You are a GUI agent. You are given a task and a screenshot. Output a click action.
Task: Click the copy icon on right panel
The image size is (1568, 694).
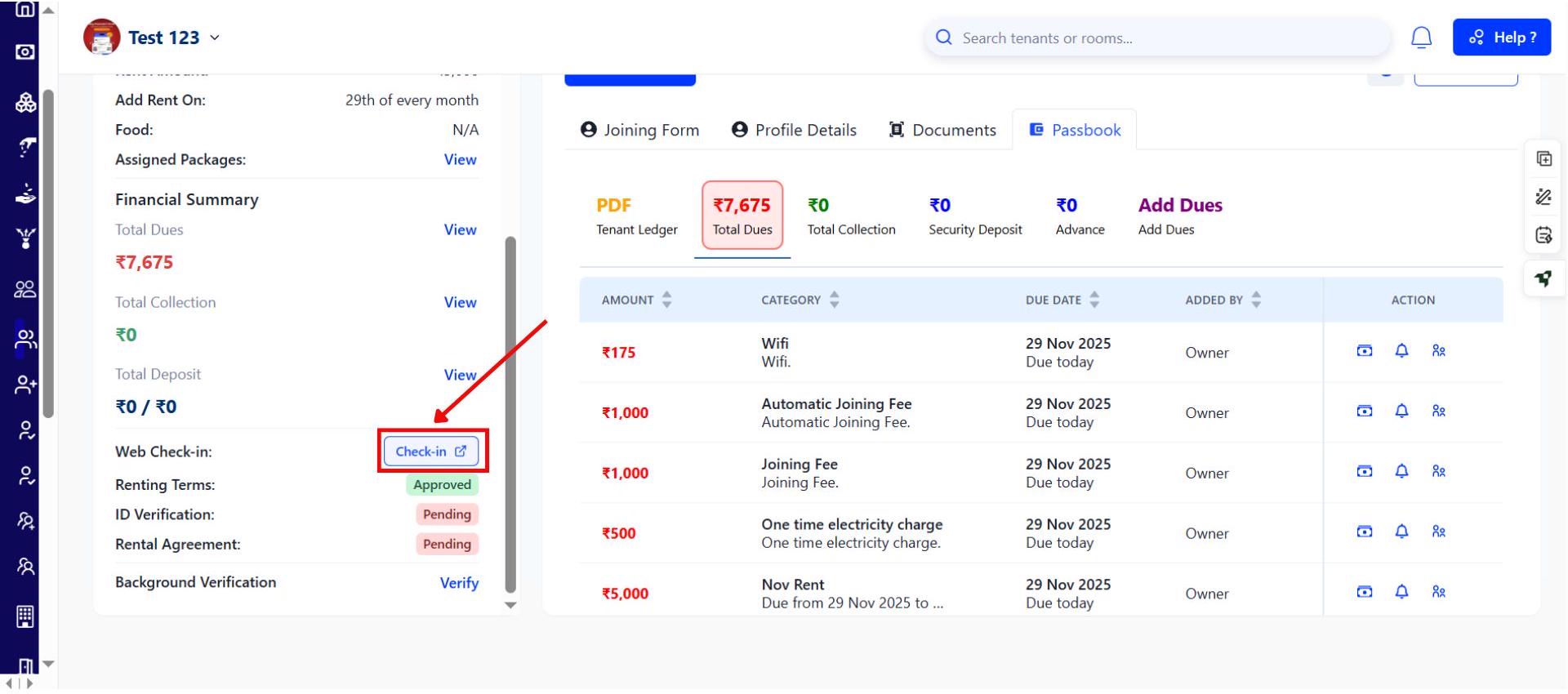(1543, 158)
